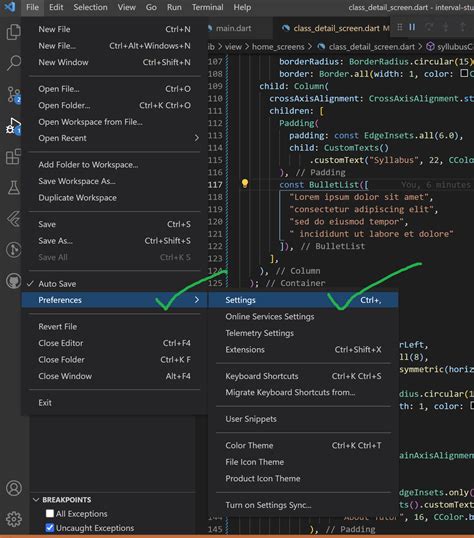
Task: Open the Run and Debug view icon
Action: [14, 126]
